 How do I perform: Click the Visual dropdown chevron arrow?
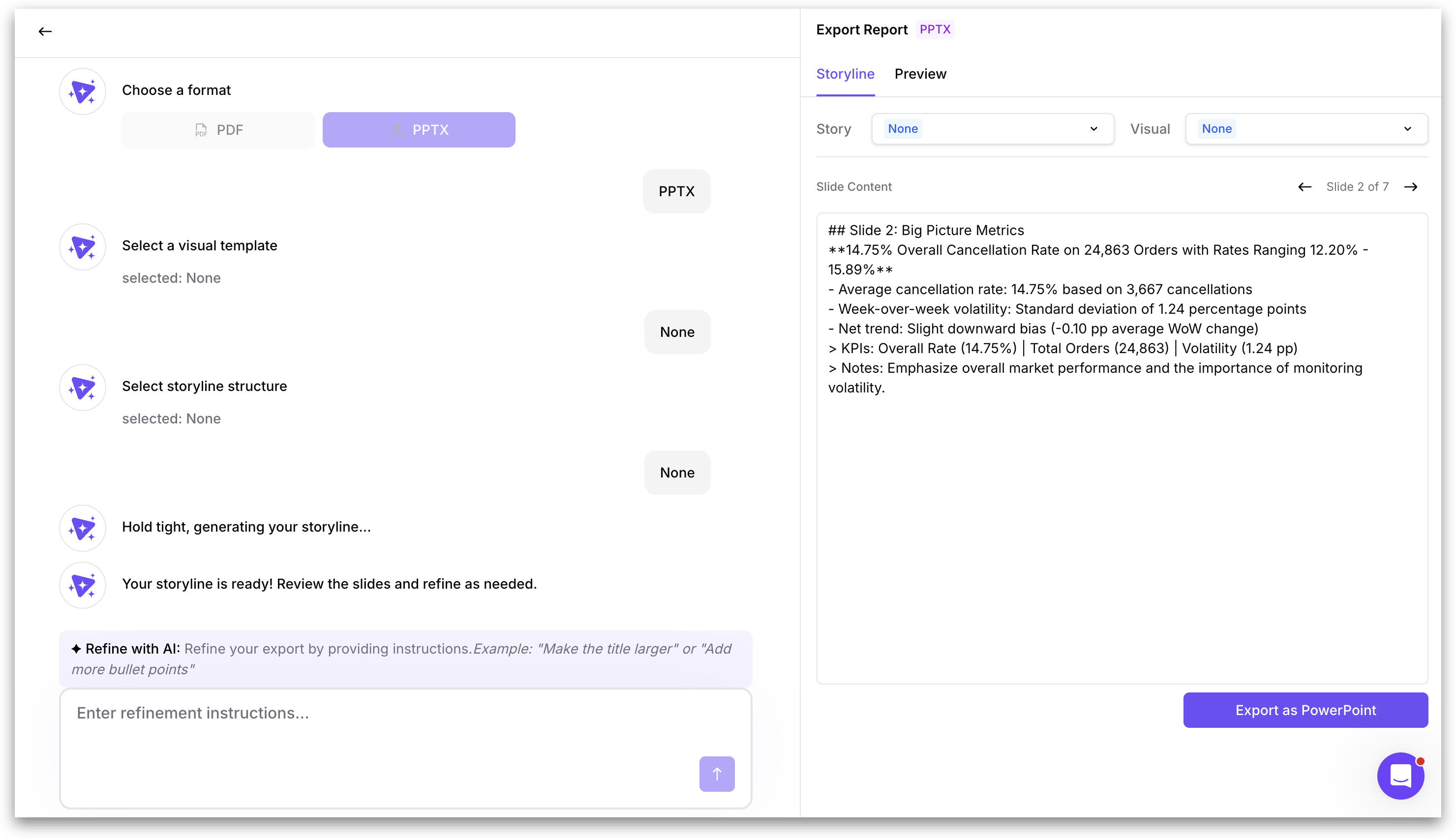1408,129
